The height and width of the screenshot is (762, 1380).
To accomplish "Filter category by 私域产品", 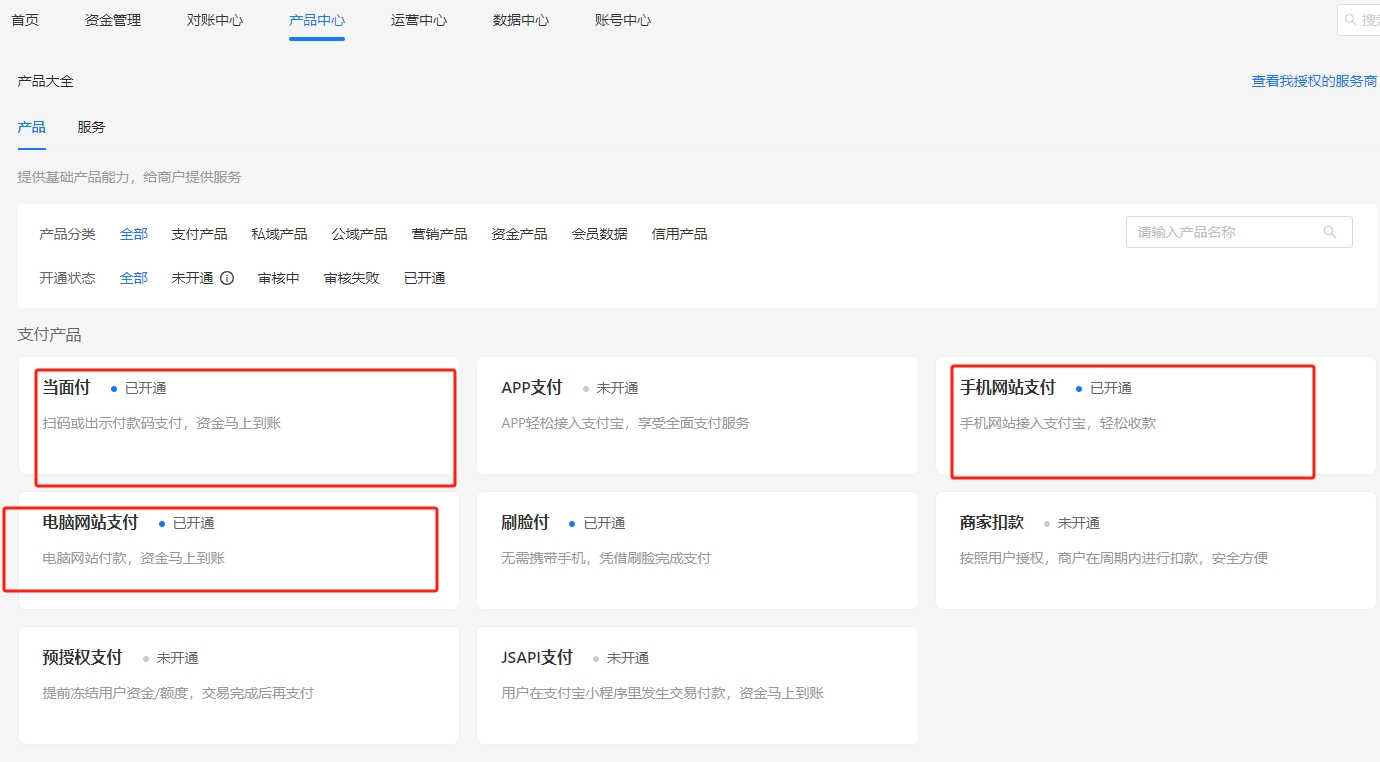I will coord(280,234).
